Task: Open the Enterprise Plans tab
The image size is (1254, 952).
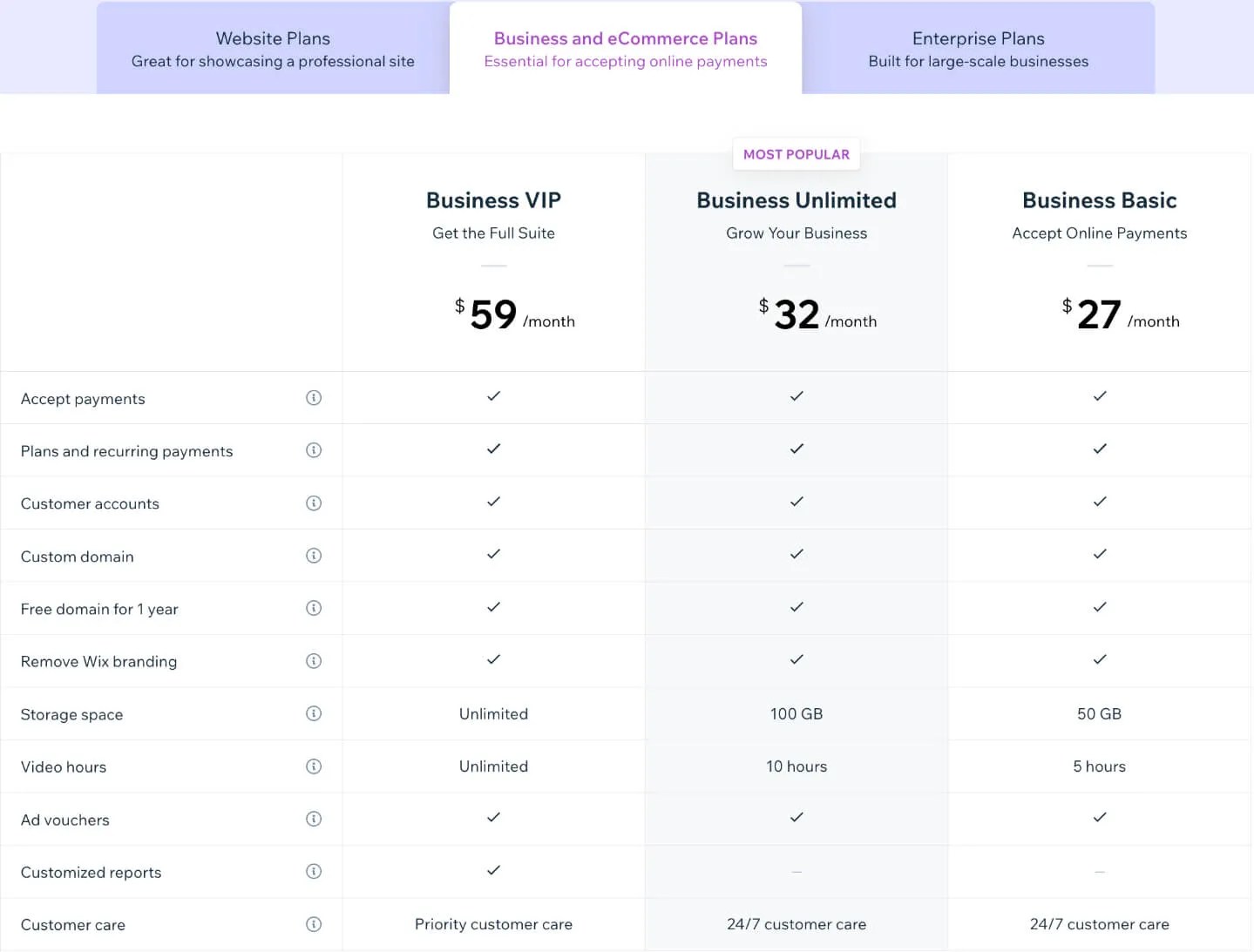Action: (x=978, y=48)
